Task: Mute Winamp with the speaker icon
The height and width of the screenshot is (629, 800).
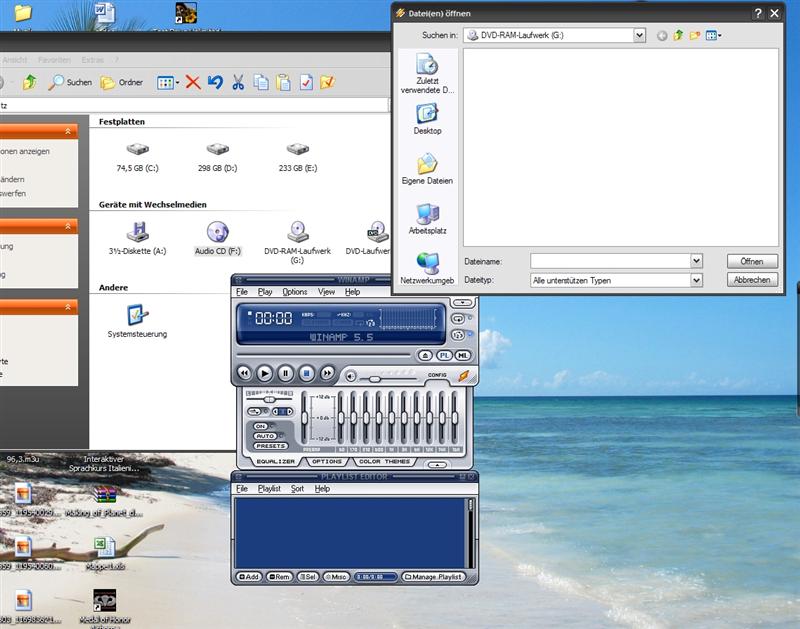Action: pos(351,376)
